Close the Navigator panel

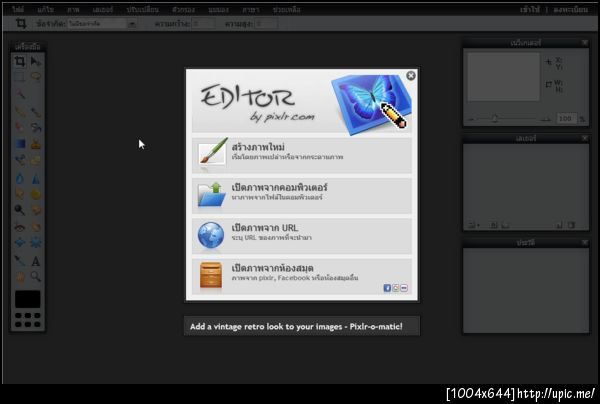point(585,43)
